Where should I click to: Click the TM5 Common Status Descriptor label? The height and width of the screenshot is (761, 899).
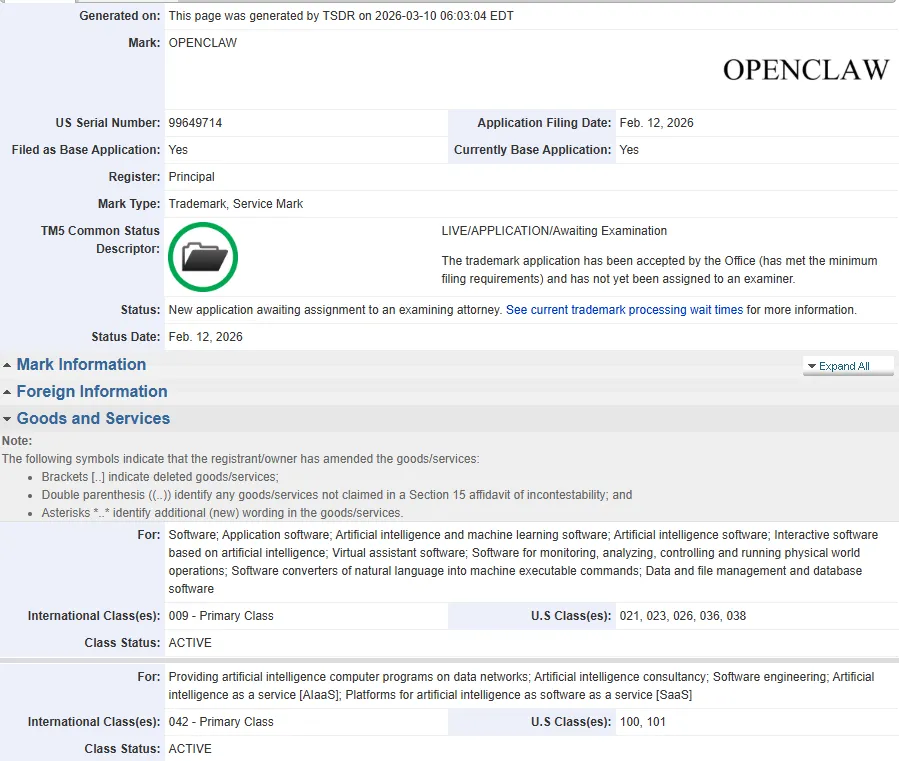[100, 240]
